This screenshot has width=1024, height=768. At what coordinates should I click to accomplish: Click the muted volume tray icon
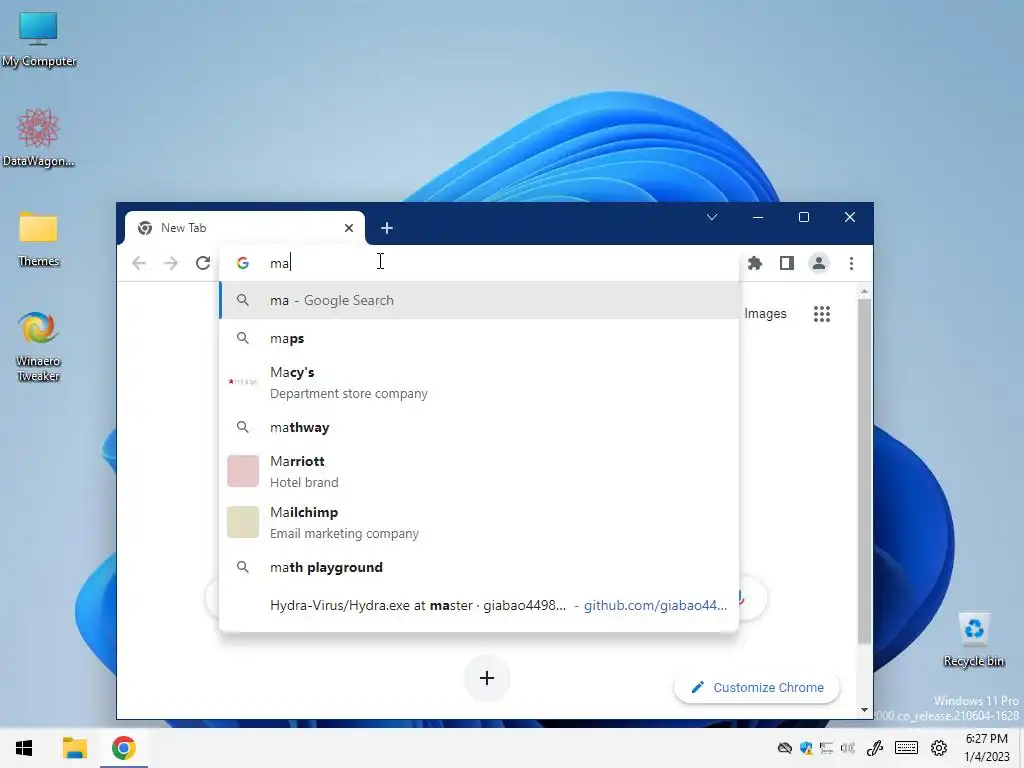tap(848, 748)
